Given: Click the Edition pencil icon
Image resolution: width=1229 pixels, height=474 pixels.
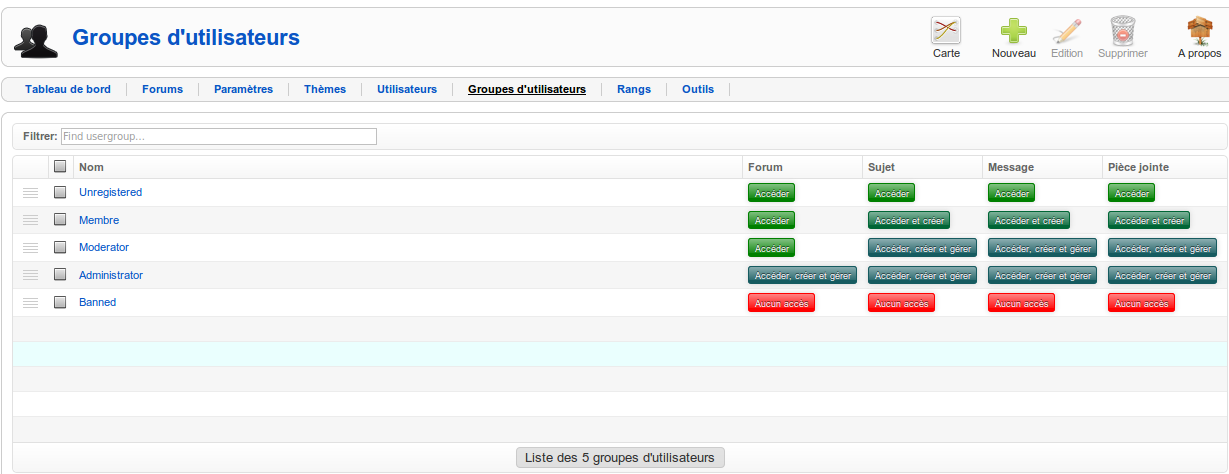Looking at the screenshot, I should [x=1066, y=31].
